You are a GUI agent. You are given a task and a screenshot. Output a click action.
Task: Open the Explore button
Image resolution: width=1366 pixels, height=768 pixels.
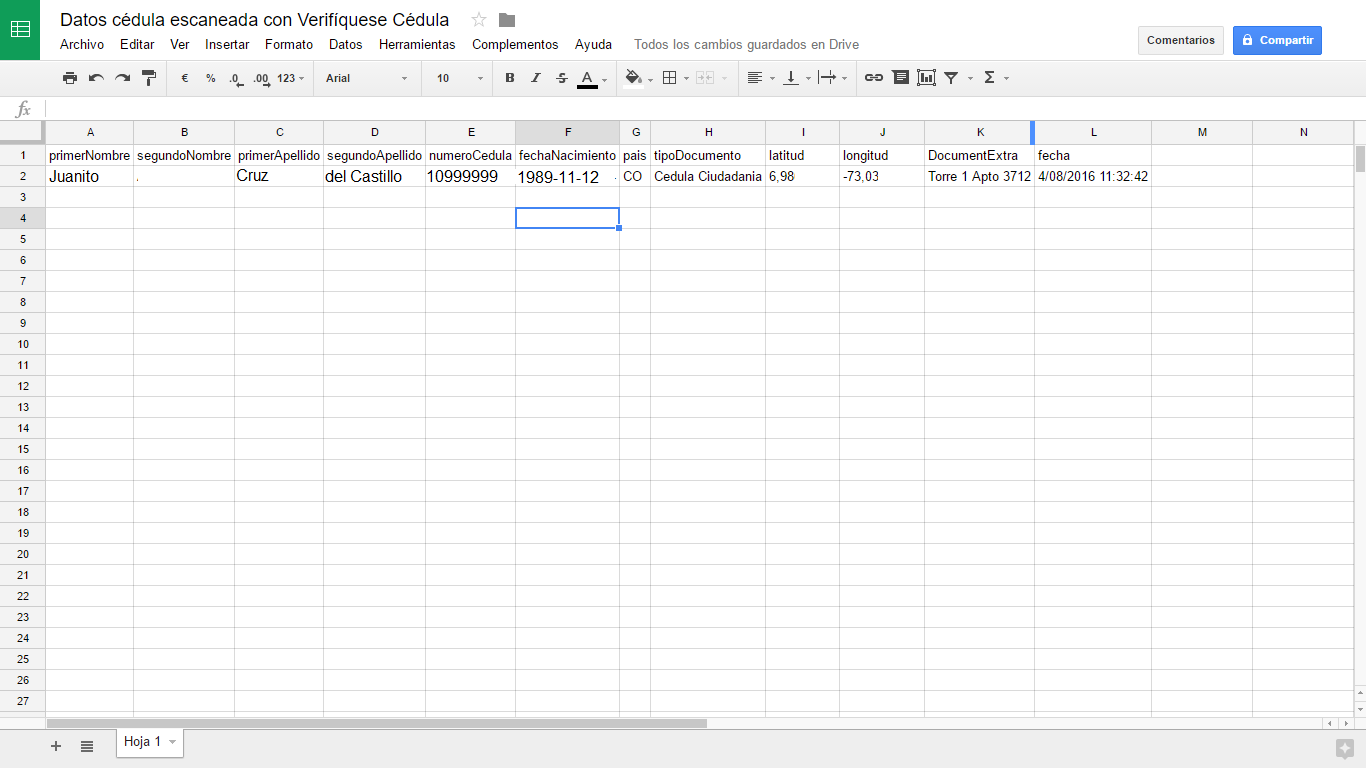point(1345,748)
